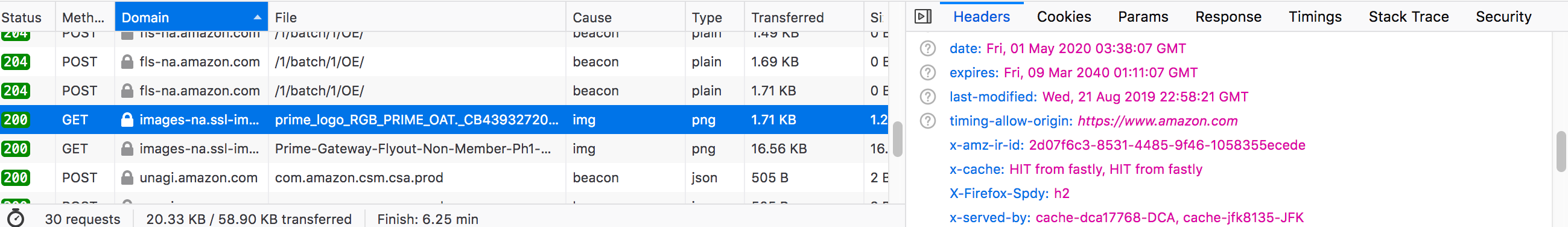Open help for the last-modified header
Image resolution: width=1568 pixels, height=227 pixels.
pyautogui.click(x=928, y=97)
